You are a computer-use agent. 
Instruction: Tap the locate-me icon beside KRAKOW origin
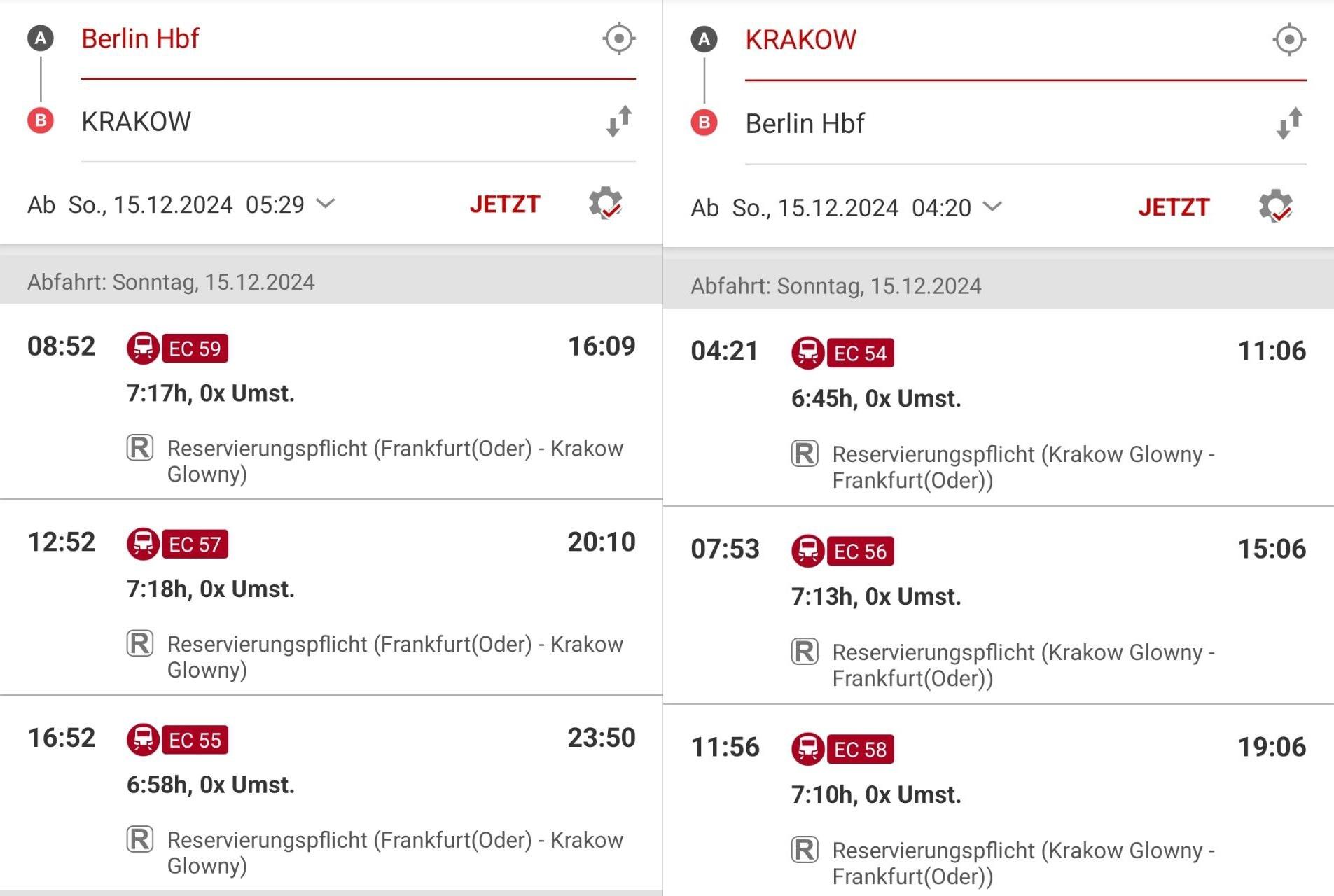tap(1288, 39)
